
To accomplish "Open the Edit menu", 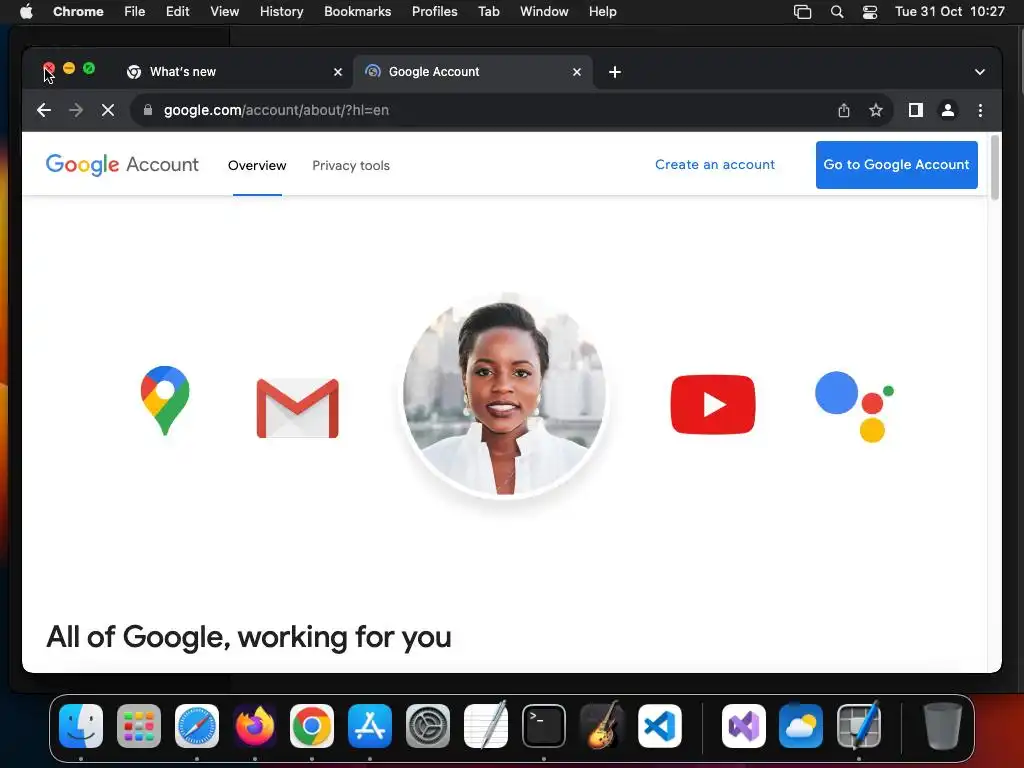I will [178, 11].
